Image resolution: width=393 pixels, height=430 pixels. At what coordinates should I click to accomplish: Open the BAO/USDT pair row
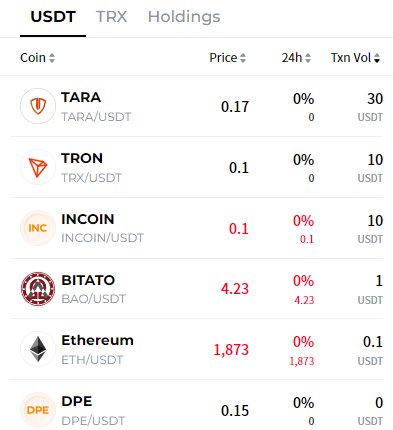[197, 289]
